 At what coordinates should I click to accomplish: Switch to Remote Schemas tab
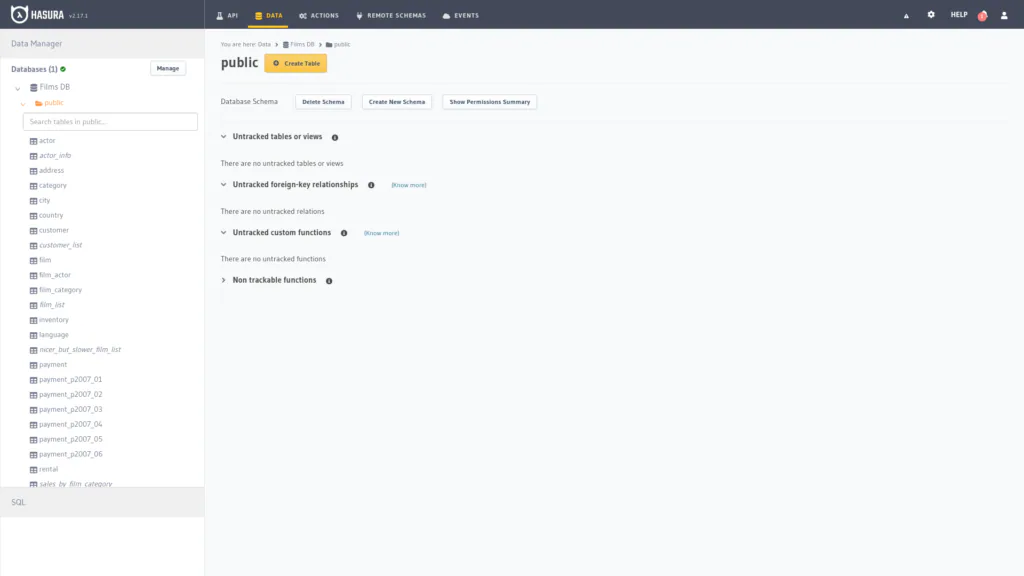[x=391, y=15]
